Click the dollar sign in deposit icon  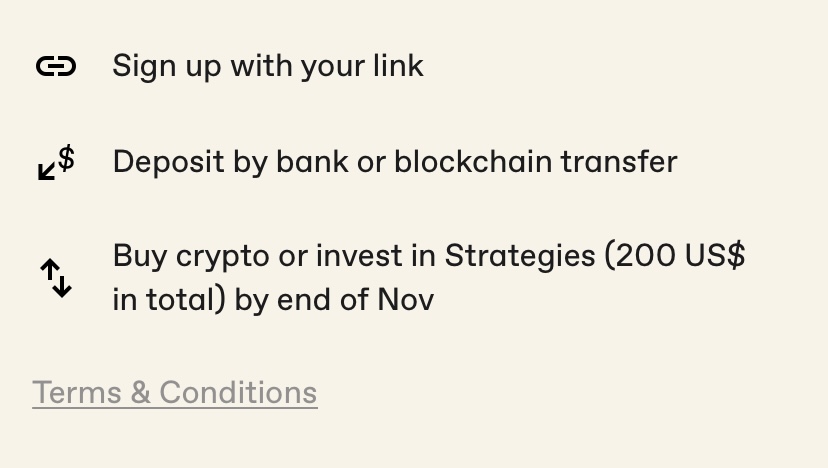pos(66,157)
